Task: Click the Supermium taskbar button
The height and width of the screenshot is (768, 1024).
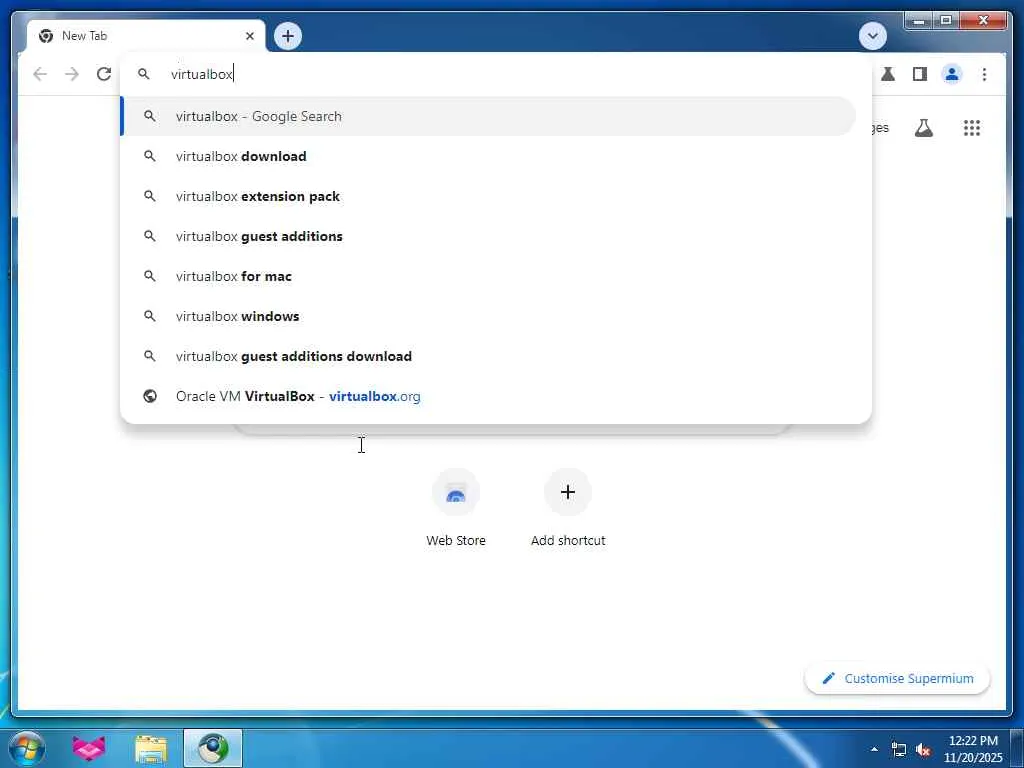Action: click(213, 748)
